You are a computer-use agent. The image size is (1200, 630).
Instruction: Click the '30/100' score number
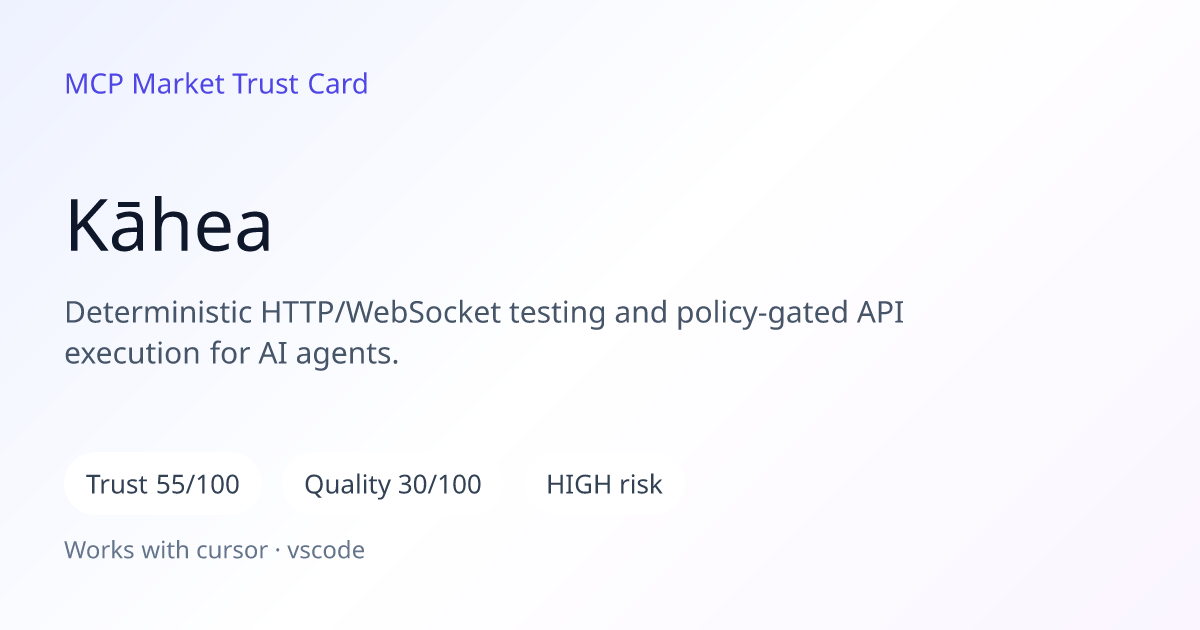click(440, 485)
